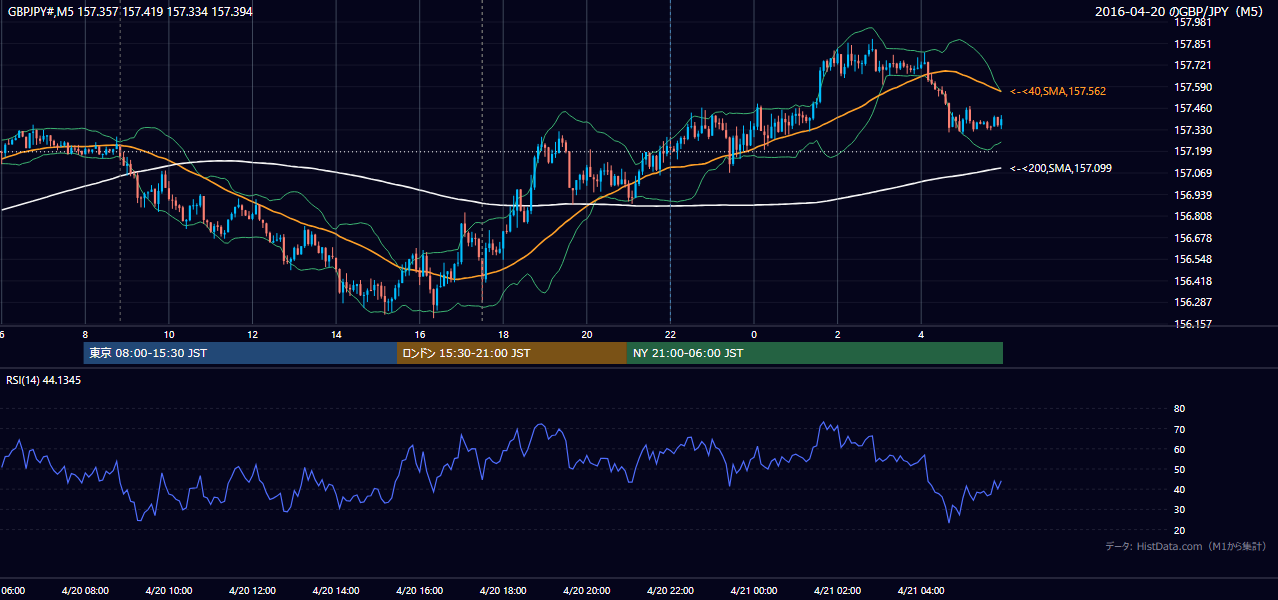Click the RSI scale value 50
The image size is (1278, 600).
(1179, 469)
